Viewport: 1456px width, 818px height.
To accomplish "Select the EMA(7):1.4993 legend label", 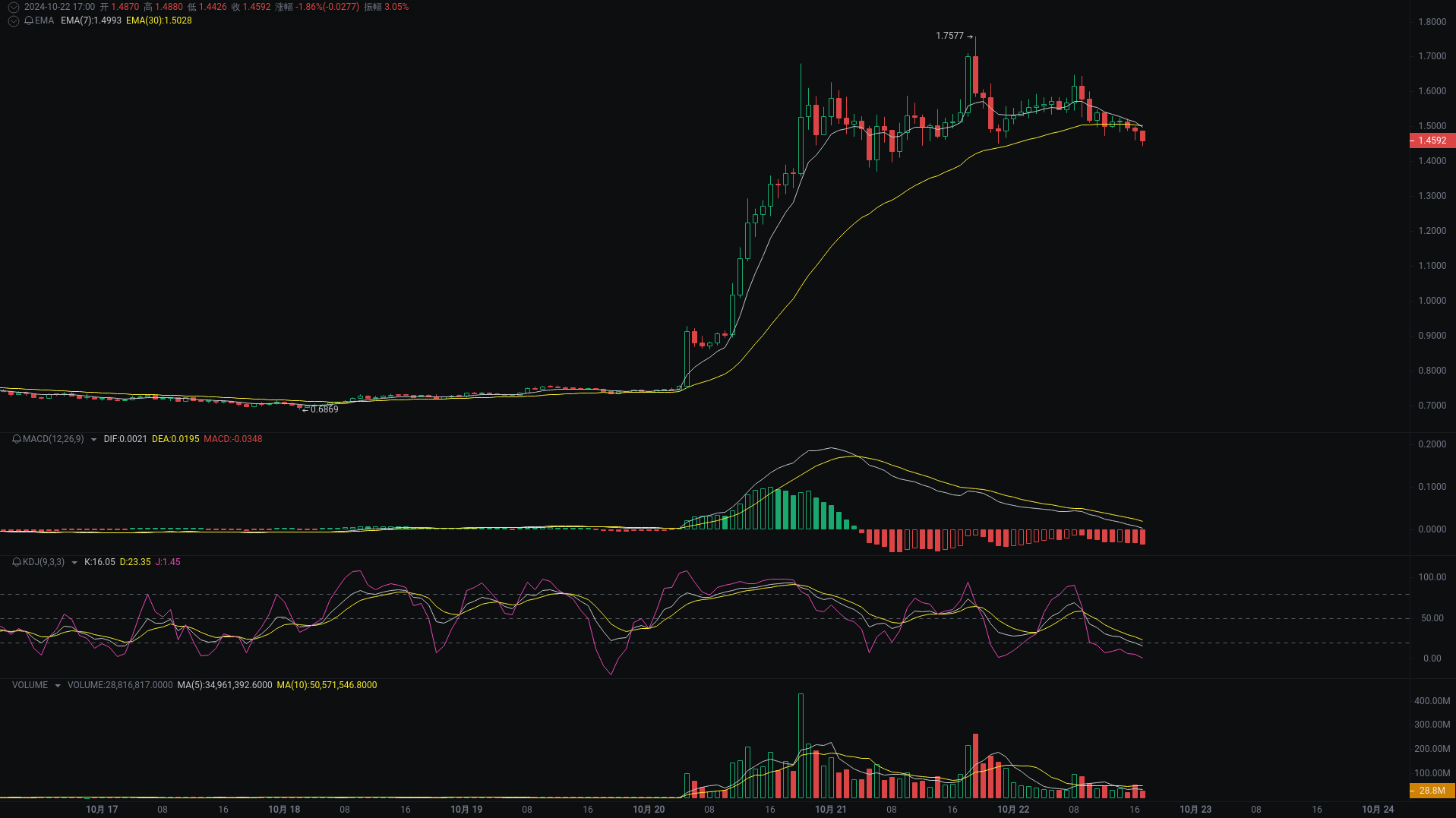I will [90, 21].
